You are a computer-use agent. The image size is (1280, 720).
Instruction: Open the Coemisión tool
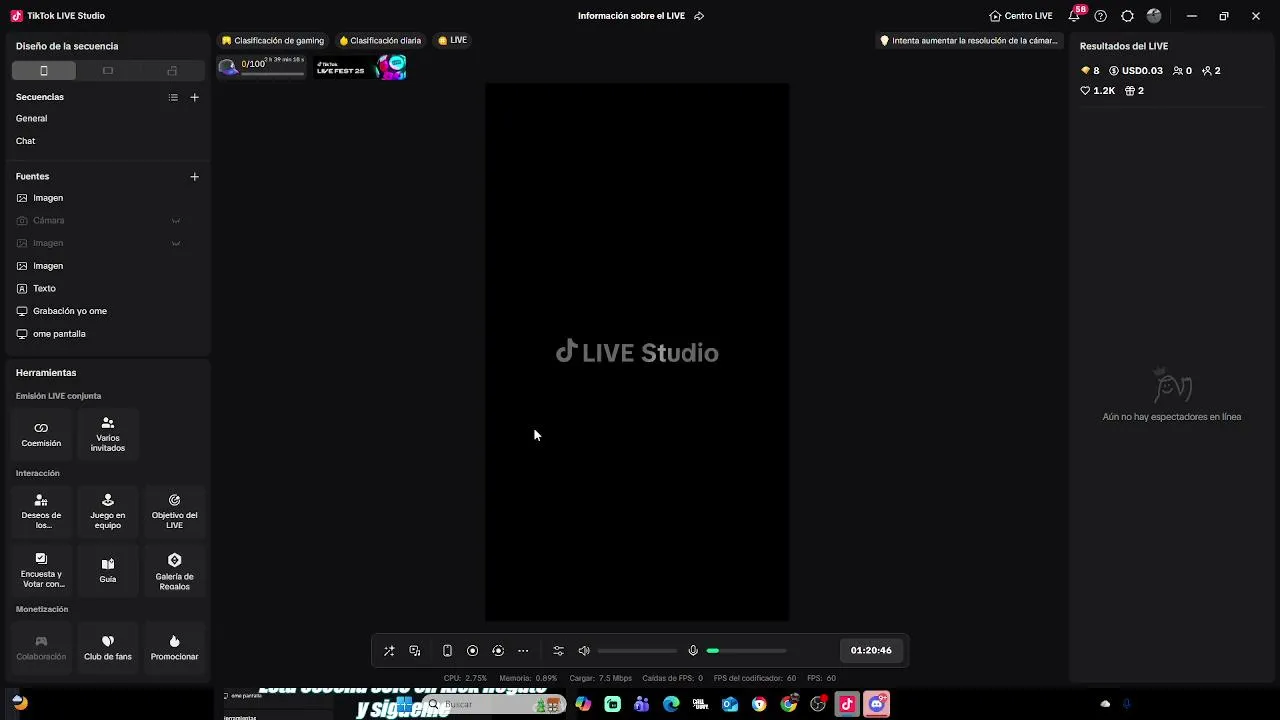pos(41,434)
